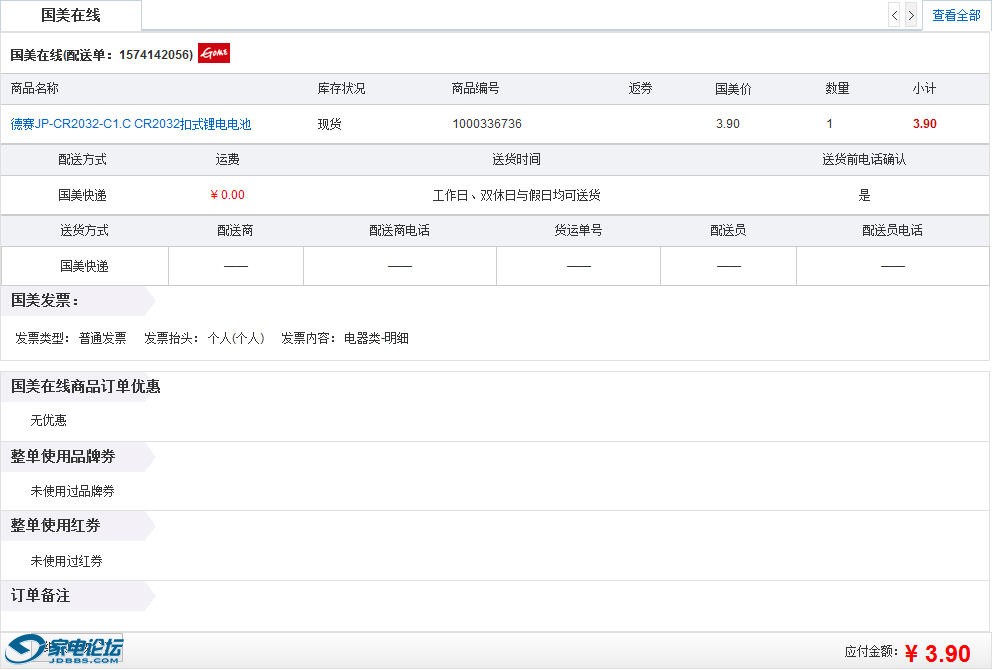Click the 国美在线商品订单优惠 heading

[85, 386]
